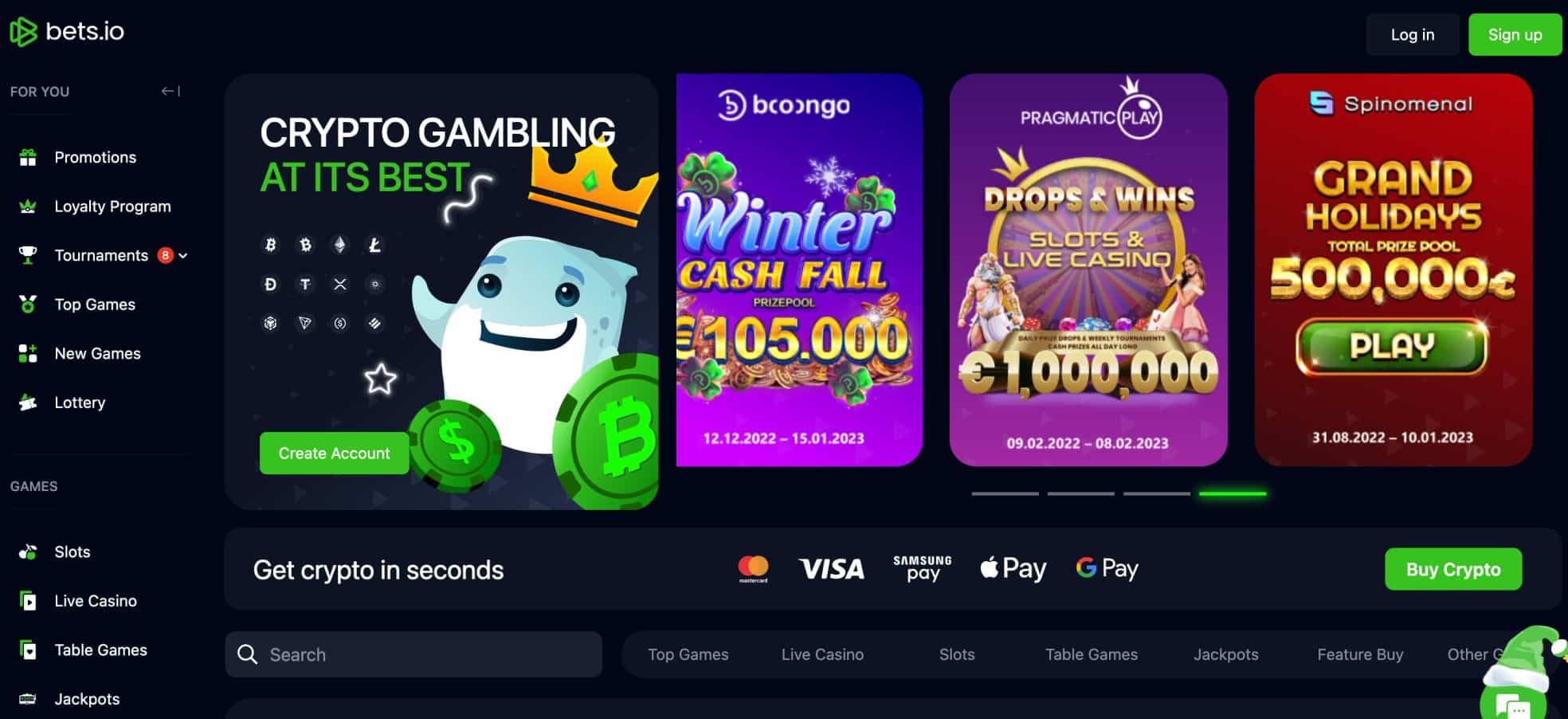This screenshot has height=719, width=1568.
Task: Select the Jackpots category tab
Action: coord(1225,654)
